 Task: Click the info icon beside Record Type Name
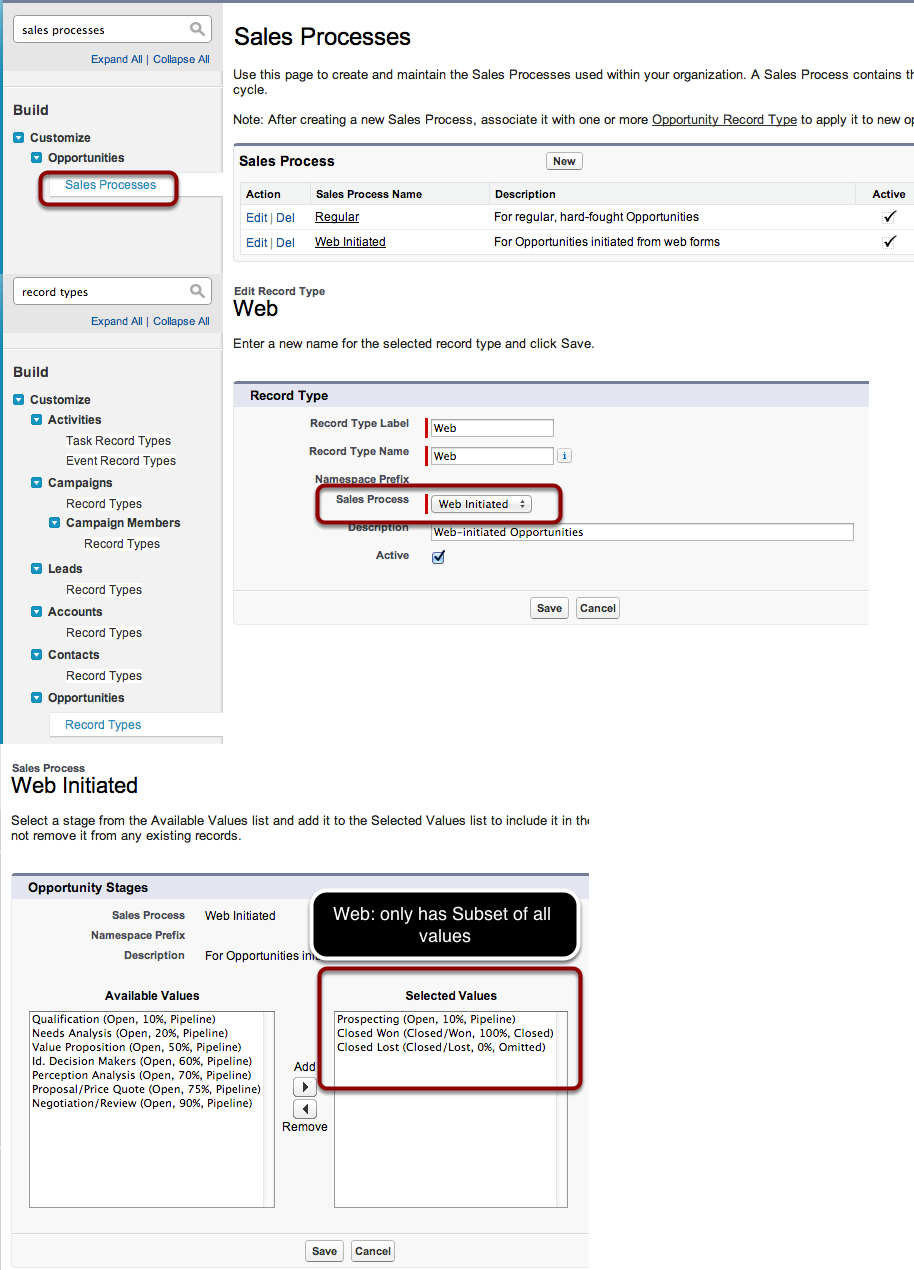564,456
